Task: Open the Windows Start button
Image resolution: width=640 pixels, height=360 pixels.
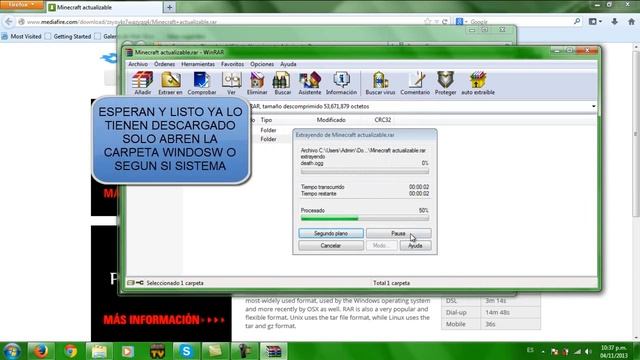Action: tap(11, 351)
